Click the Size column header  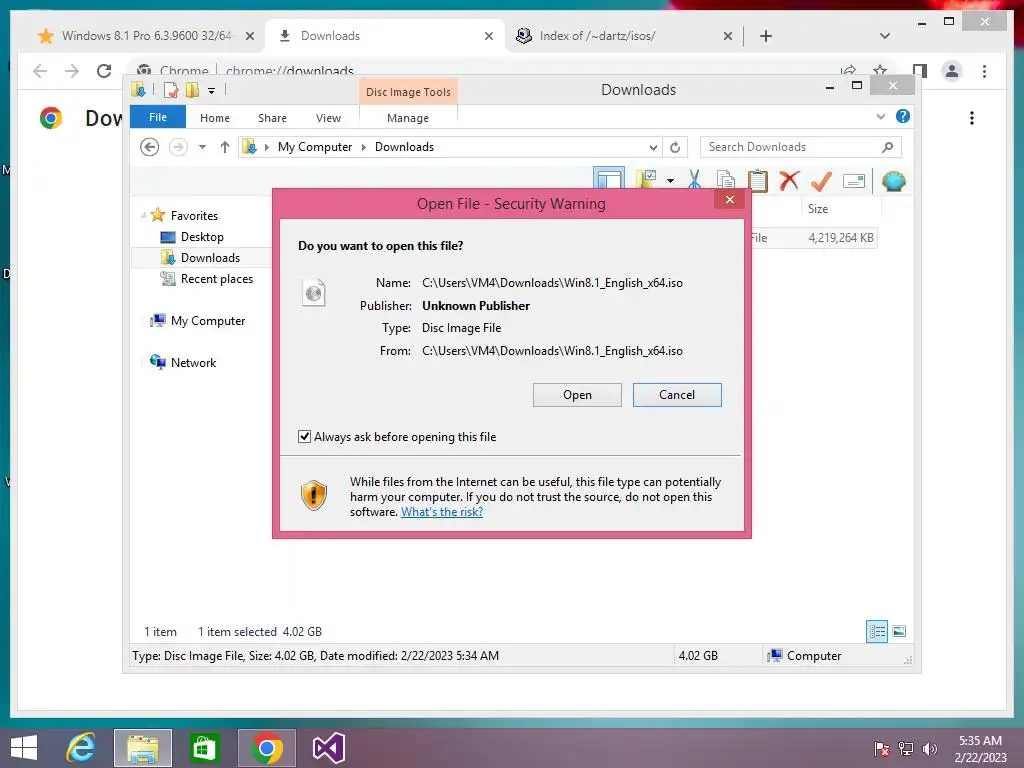point(818,208)
